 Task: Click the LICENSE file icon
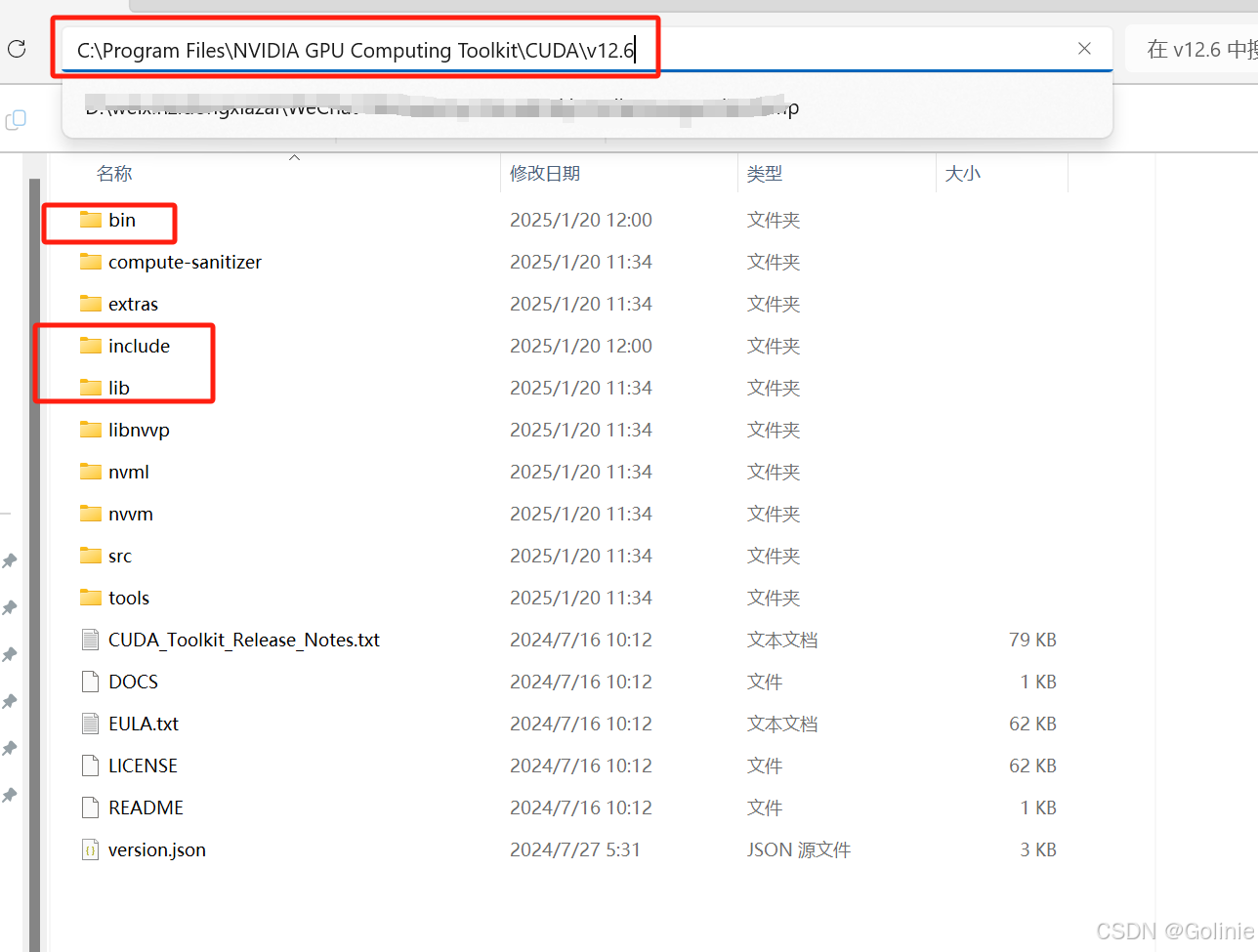91,766
